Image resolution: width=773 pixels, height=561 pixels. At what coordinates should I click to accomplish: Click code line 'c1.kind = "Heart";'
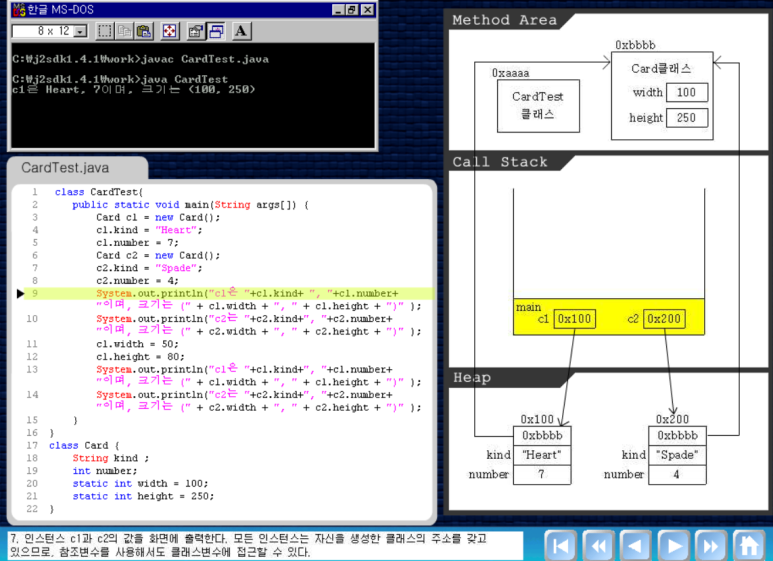149,230
